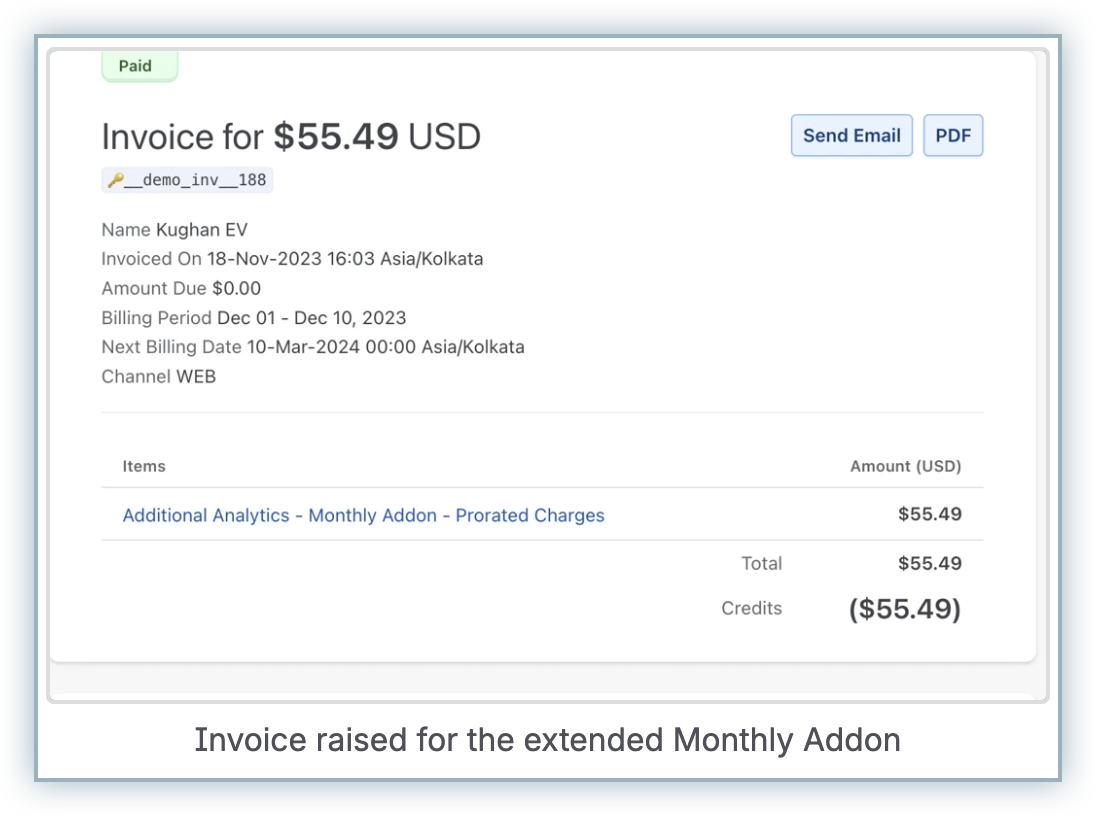Click the Credits amount ($55.49)
1096x816 pixels.
[x=904, y=609]
